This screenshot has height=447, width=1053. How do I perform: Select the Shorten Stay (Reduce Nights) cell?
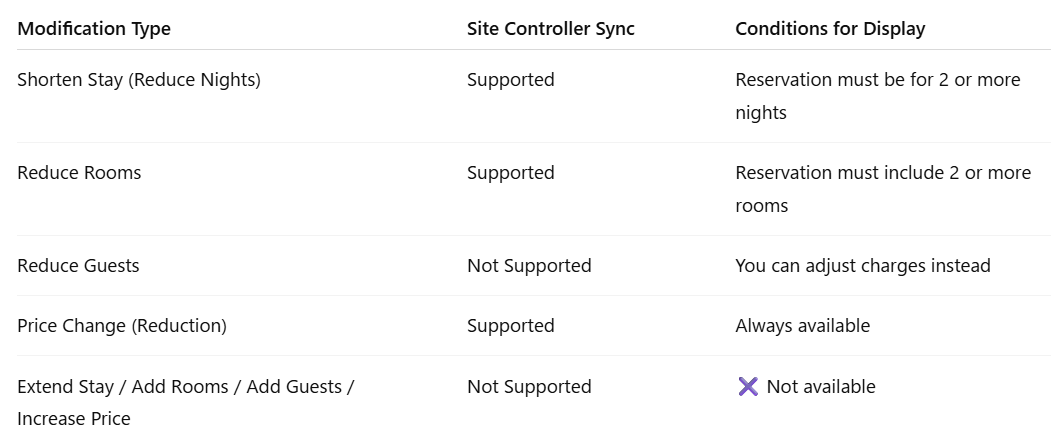tap(139, 80)
